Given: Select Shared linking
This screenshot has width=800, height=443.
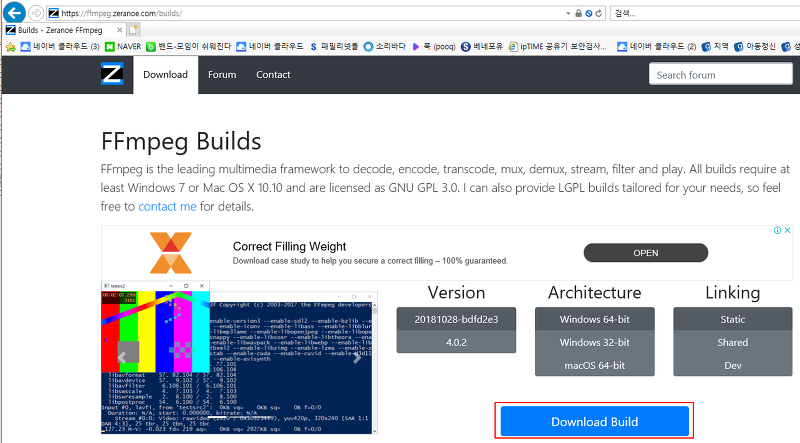Looking at the screenshot, I should 733,342.
